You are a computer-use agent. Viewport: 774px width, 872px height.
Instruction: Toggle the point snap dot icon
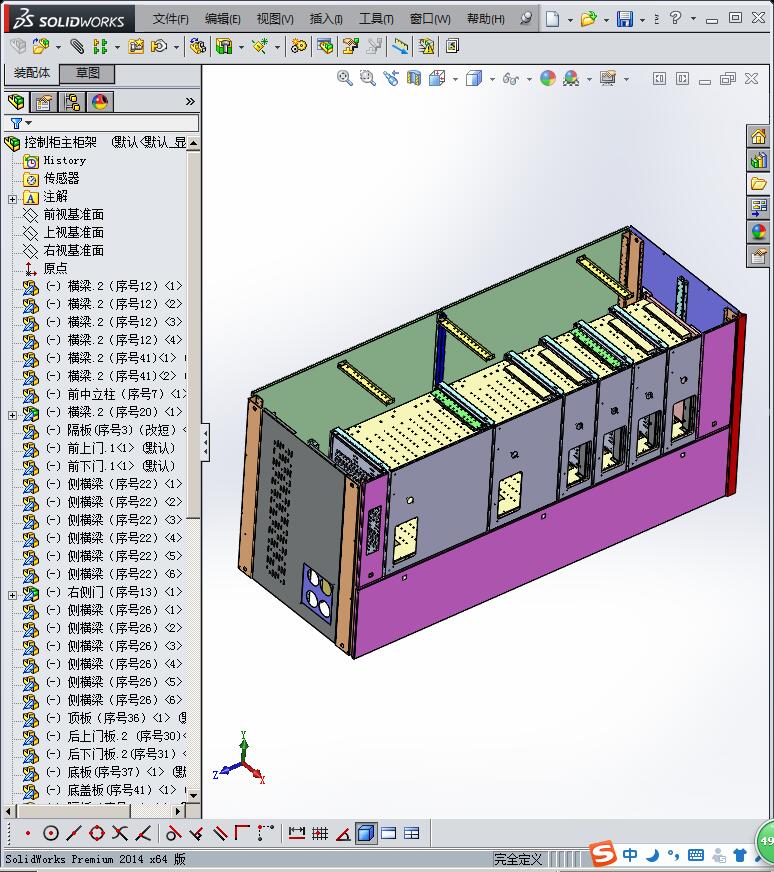click(x=28, y=833)
